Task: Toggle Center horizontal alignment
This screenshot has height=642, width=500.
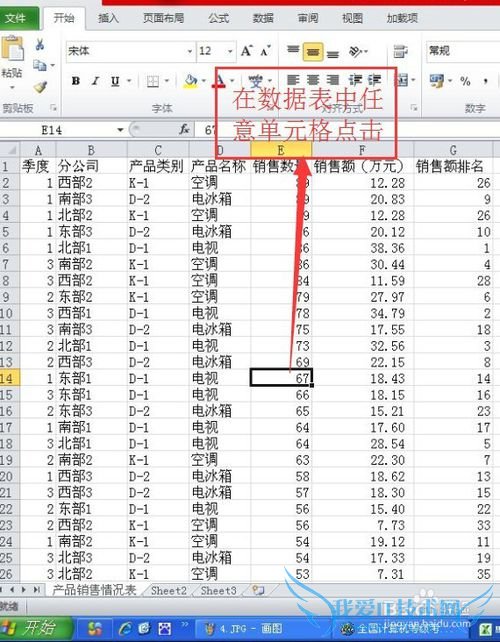Action: coord(313,80)
